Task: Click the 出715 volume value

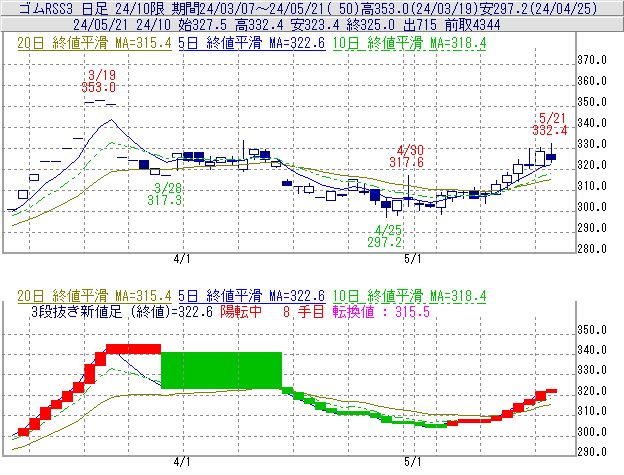Action: point(420,25)
